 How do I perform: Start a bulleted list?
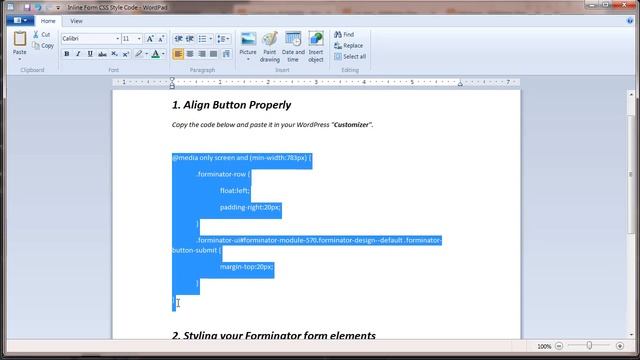[x=202, y=39]
